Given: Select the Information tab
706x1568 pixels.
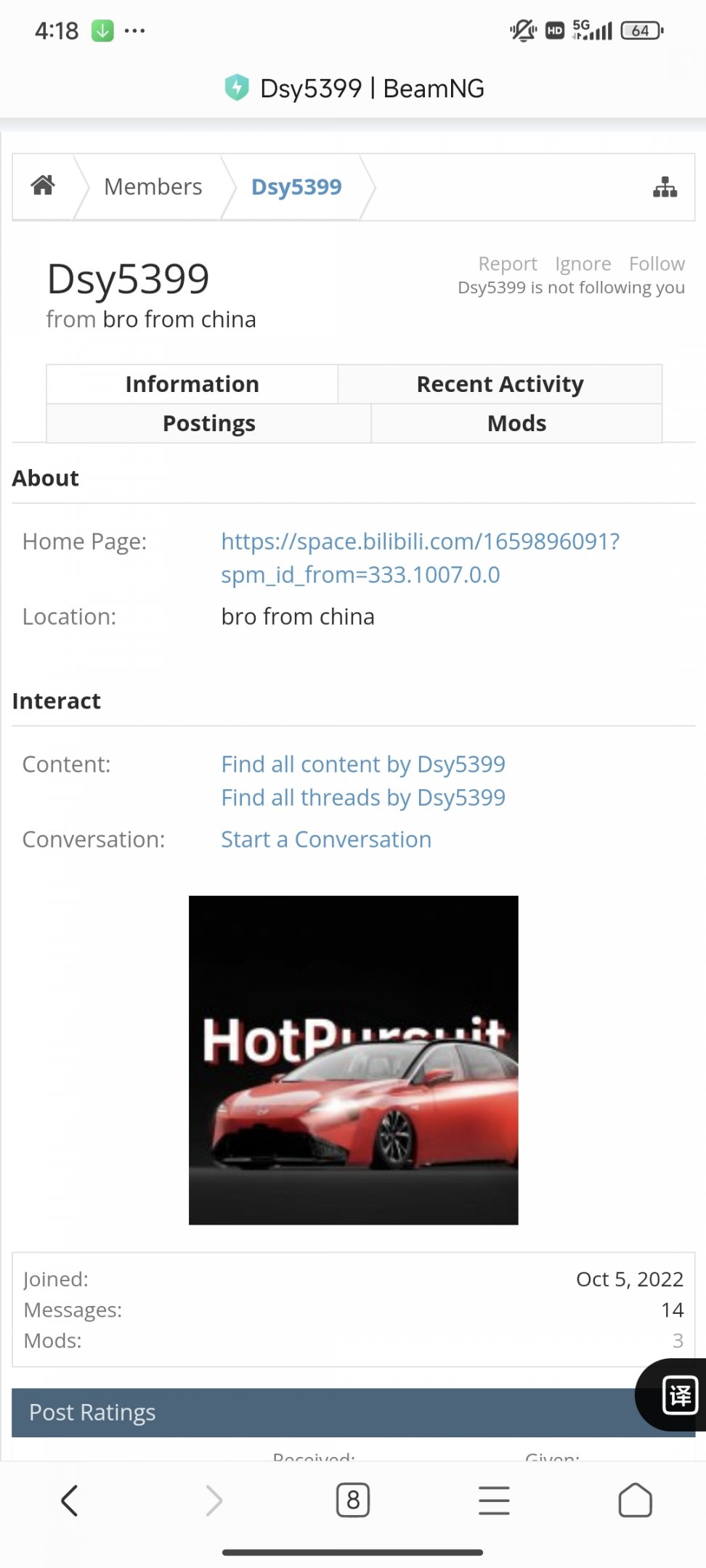Looking at the screenshot, I should pyautogui.click(x=192, y=384).
